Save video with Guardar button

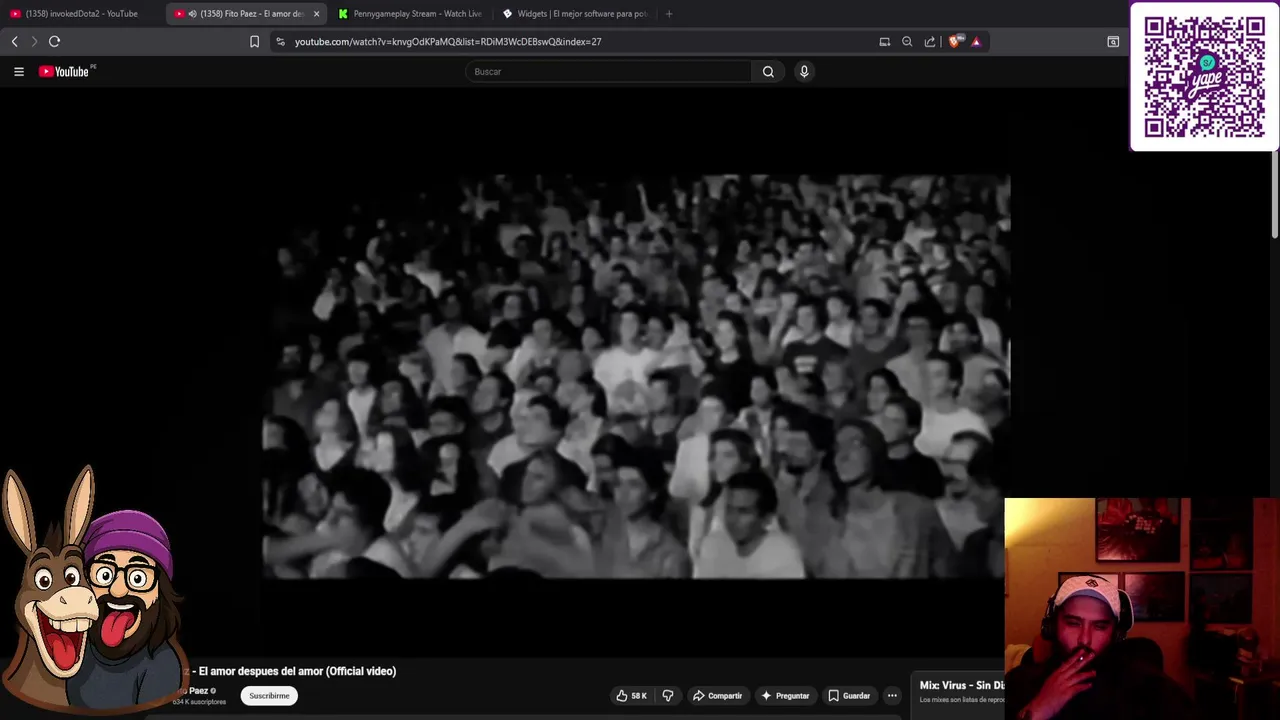click(x=849, y=695)
